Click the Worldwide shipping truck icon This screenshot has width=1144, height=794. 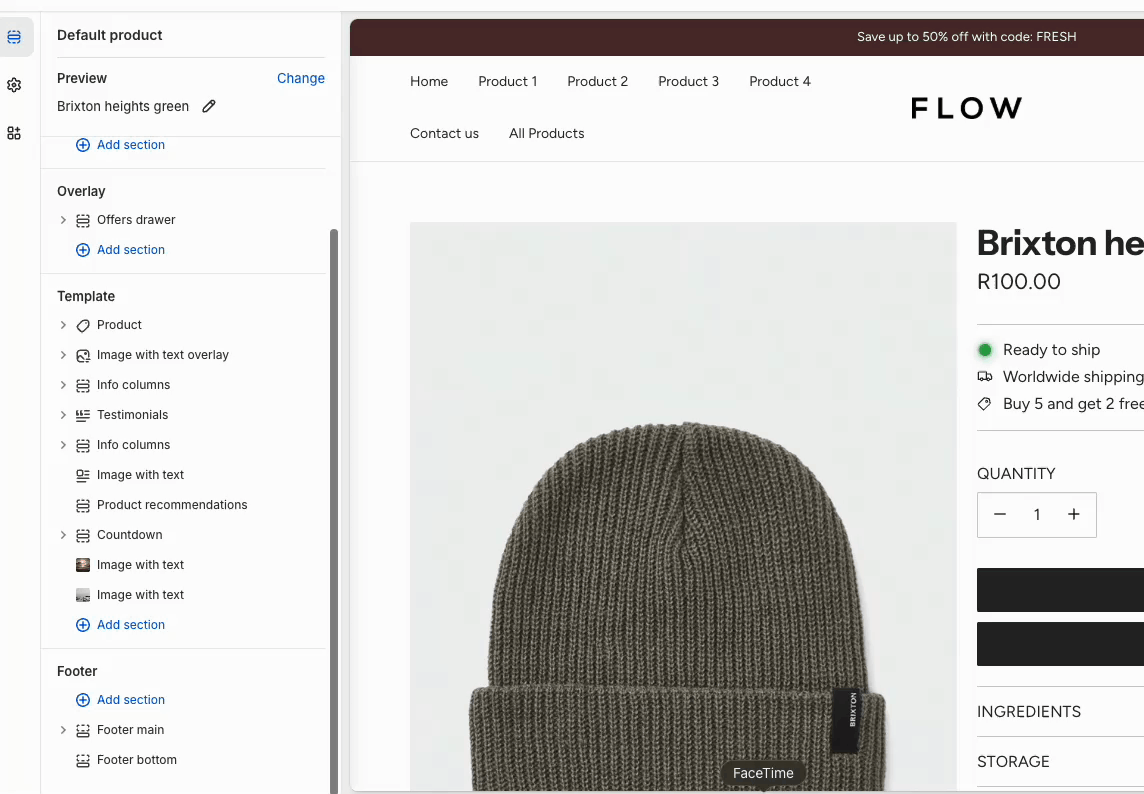pyautogui.click(x=985, y=377)
